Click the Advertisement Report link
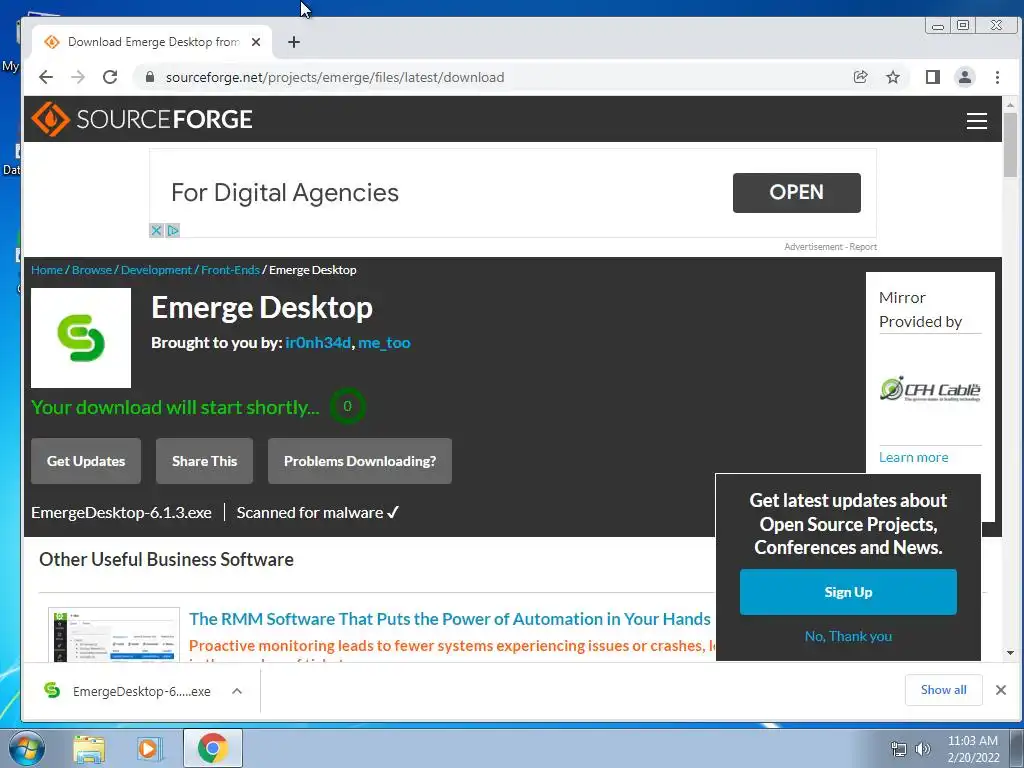Screen dimensions: 1024x768 click(830, 247)
